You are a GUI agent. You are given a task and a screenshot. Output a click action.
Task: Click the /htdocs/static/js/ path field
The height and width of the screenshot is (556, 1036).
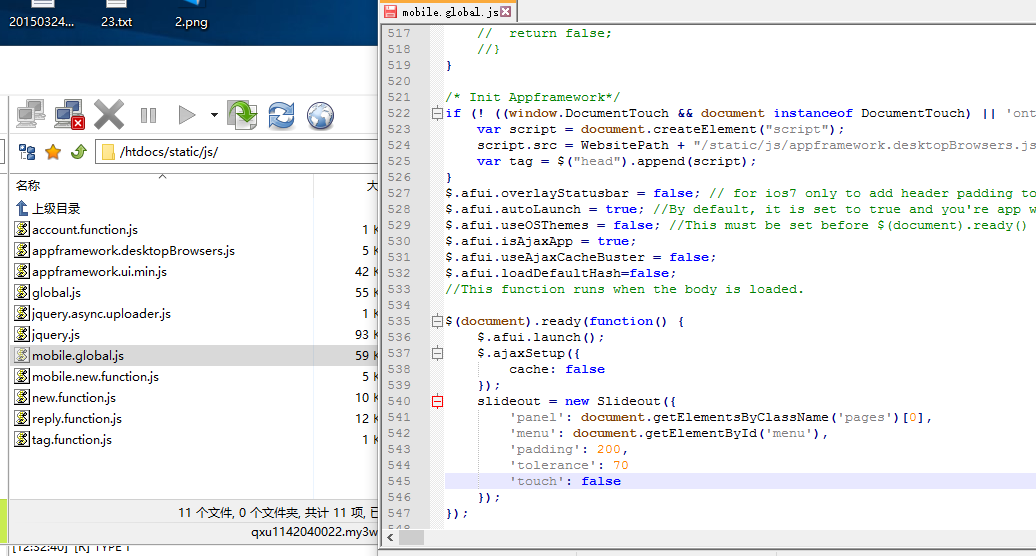coord(238,152)
